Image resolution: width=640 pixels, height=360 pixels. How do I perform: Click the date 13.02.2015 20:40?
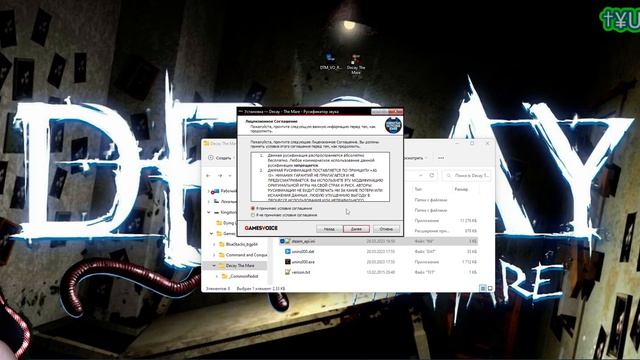coord(380,272)
